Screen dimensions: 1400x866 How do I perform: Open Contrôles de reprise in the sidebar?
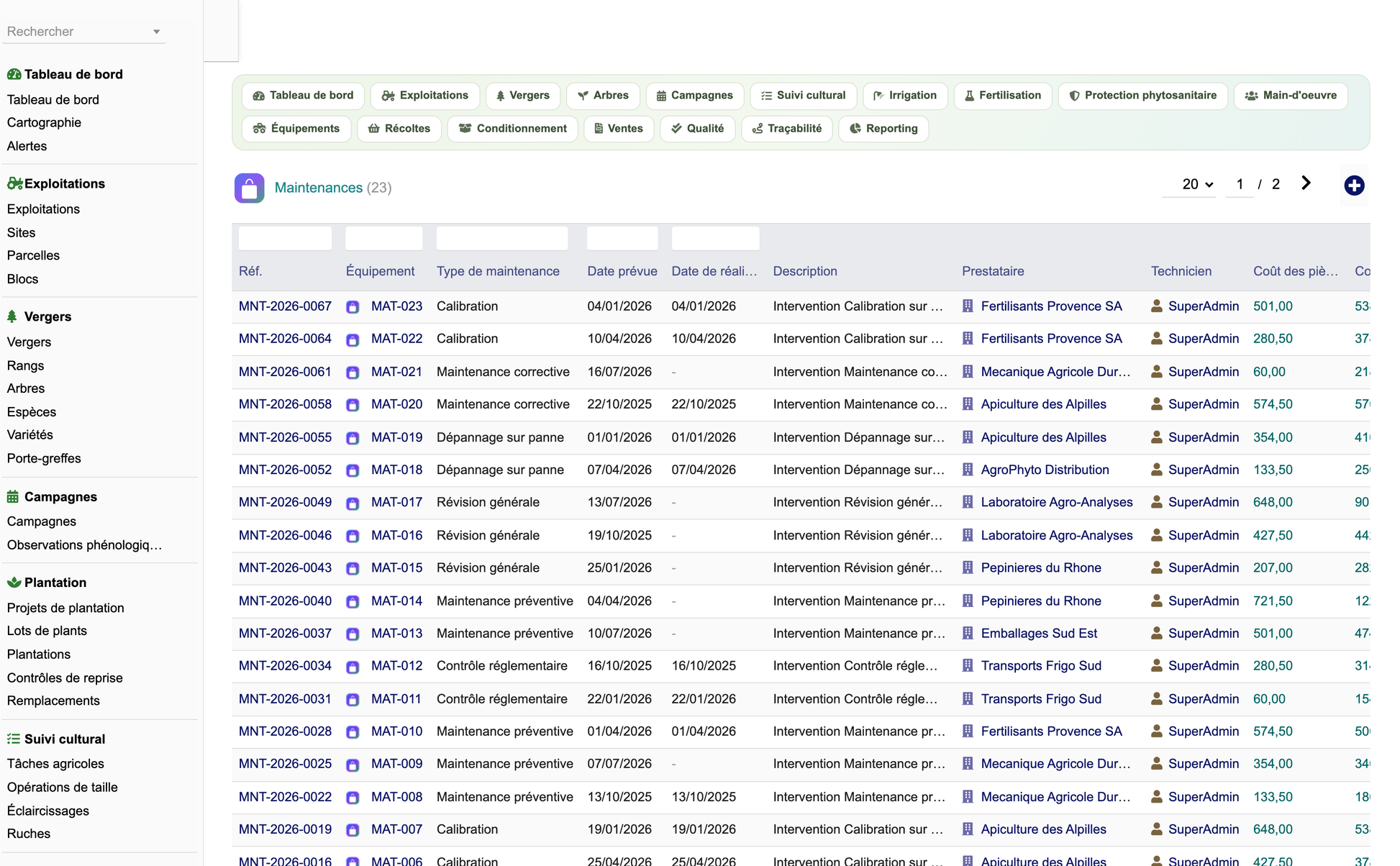click(x=65, y=678)
